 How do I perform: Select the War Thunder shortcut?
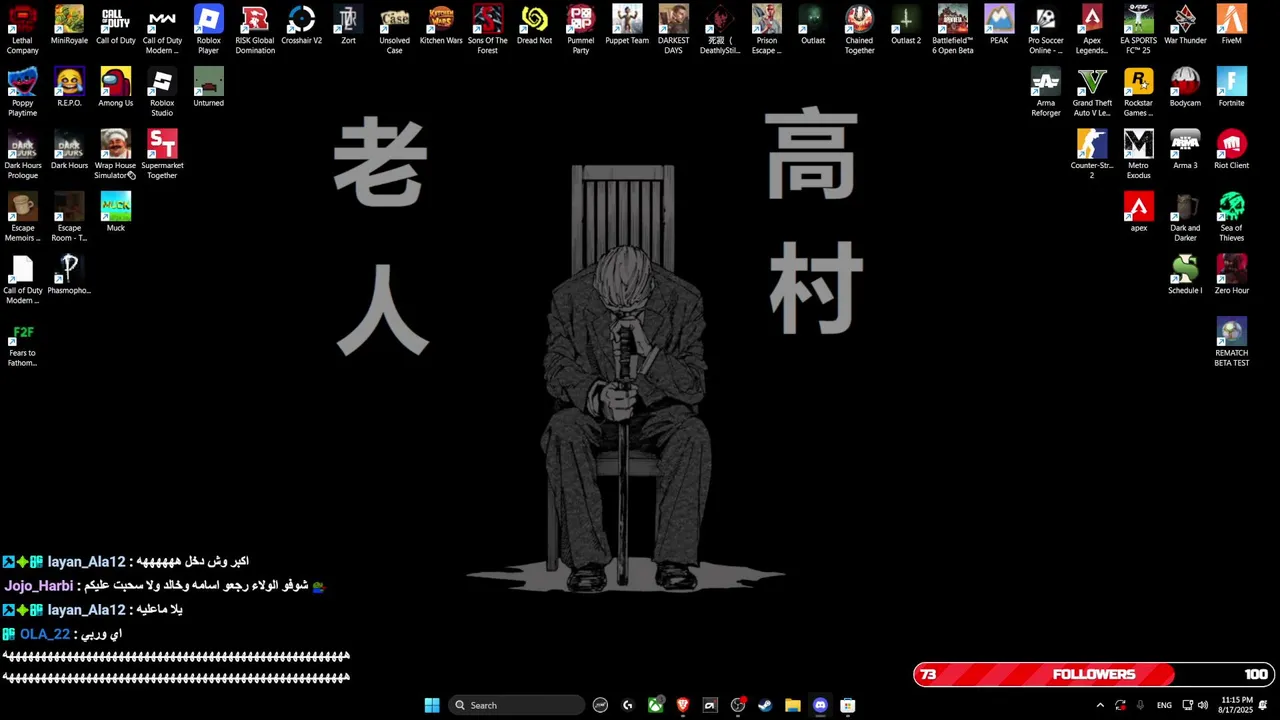(1185, 26)
